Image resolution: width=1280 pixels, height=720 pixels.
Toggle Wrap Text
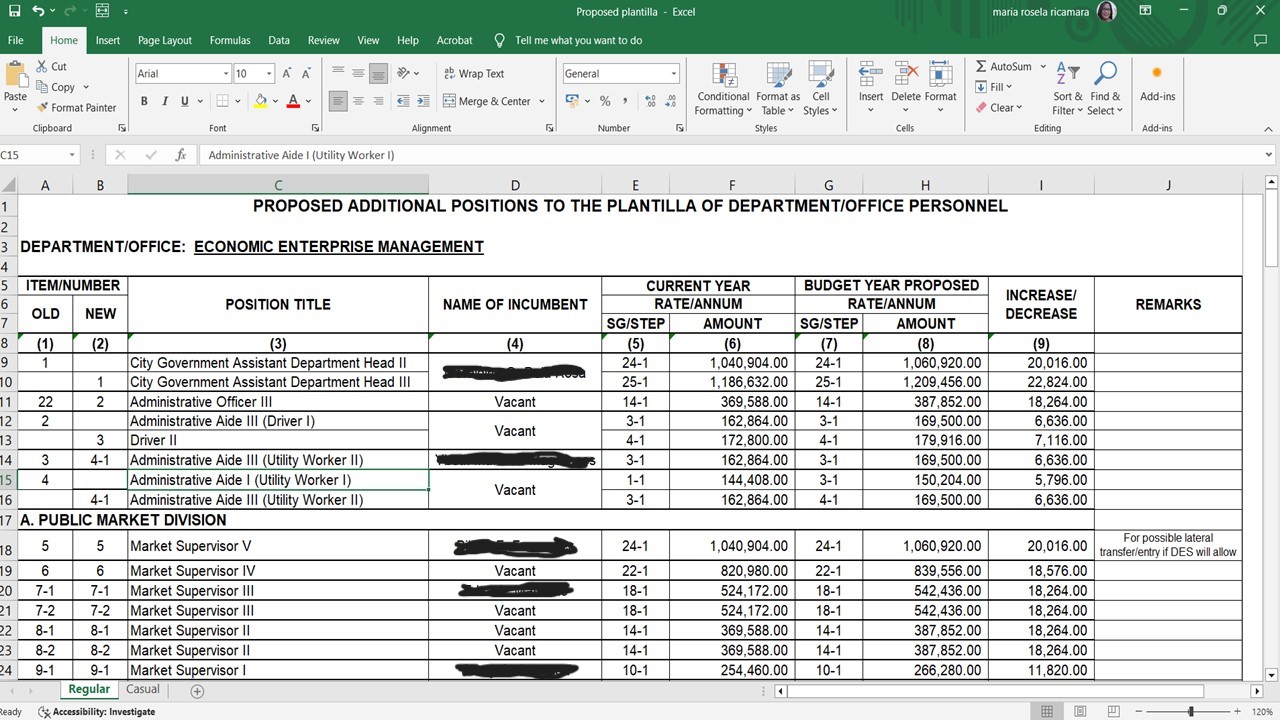[x=473, y=74]
